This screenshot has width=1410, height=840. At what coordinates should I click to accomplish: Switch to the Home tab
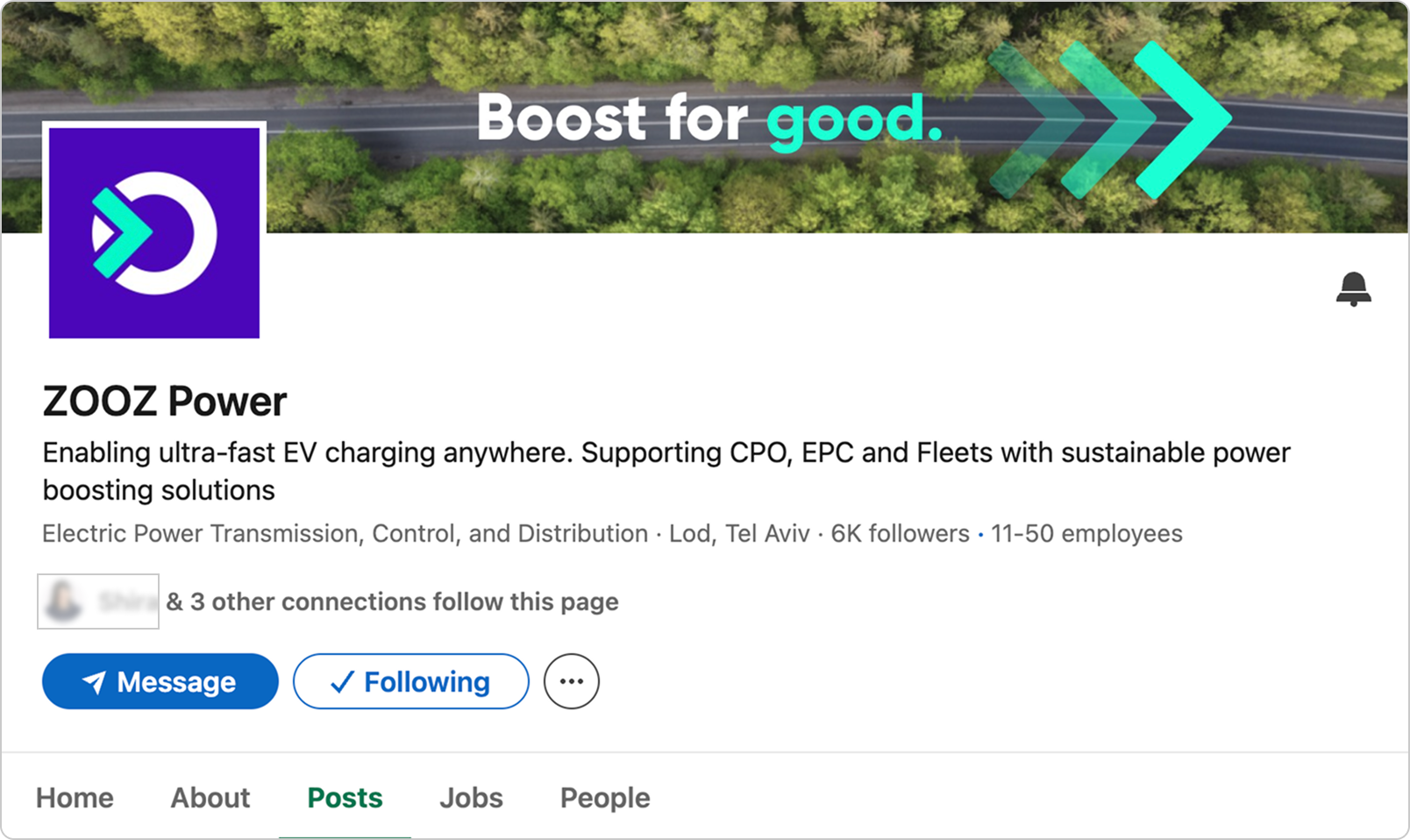click(75, 798)
